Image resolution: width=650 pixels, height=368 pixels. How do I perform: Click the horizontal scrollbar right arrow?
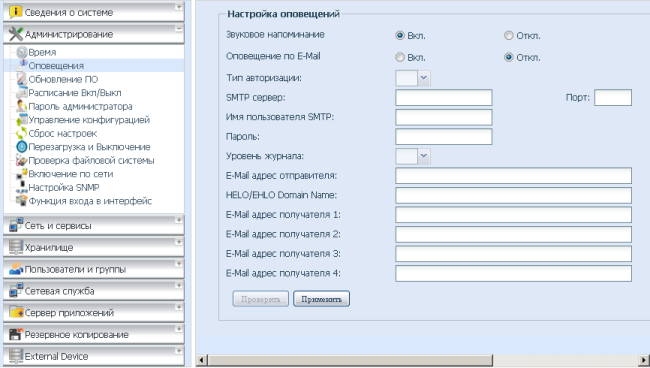pos(644,360)
